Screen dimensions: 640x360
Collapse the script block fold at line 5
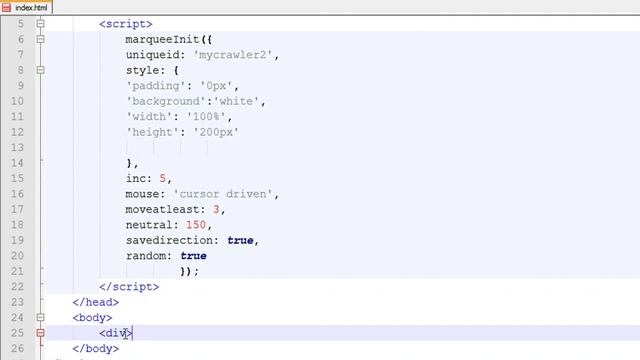[40, 24]
